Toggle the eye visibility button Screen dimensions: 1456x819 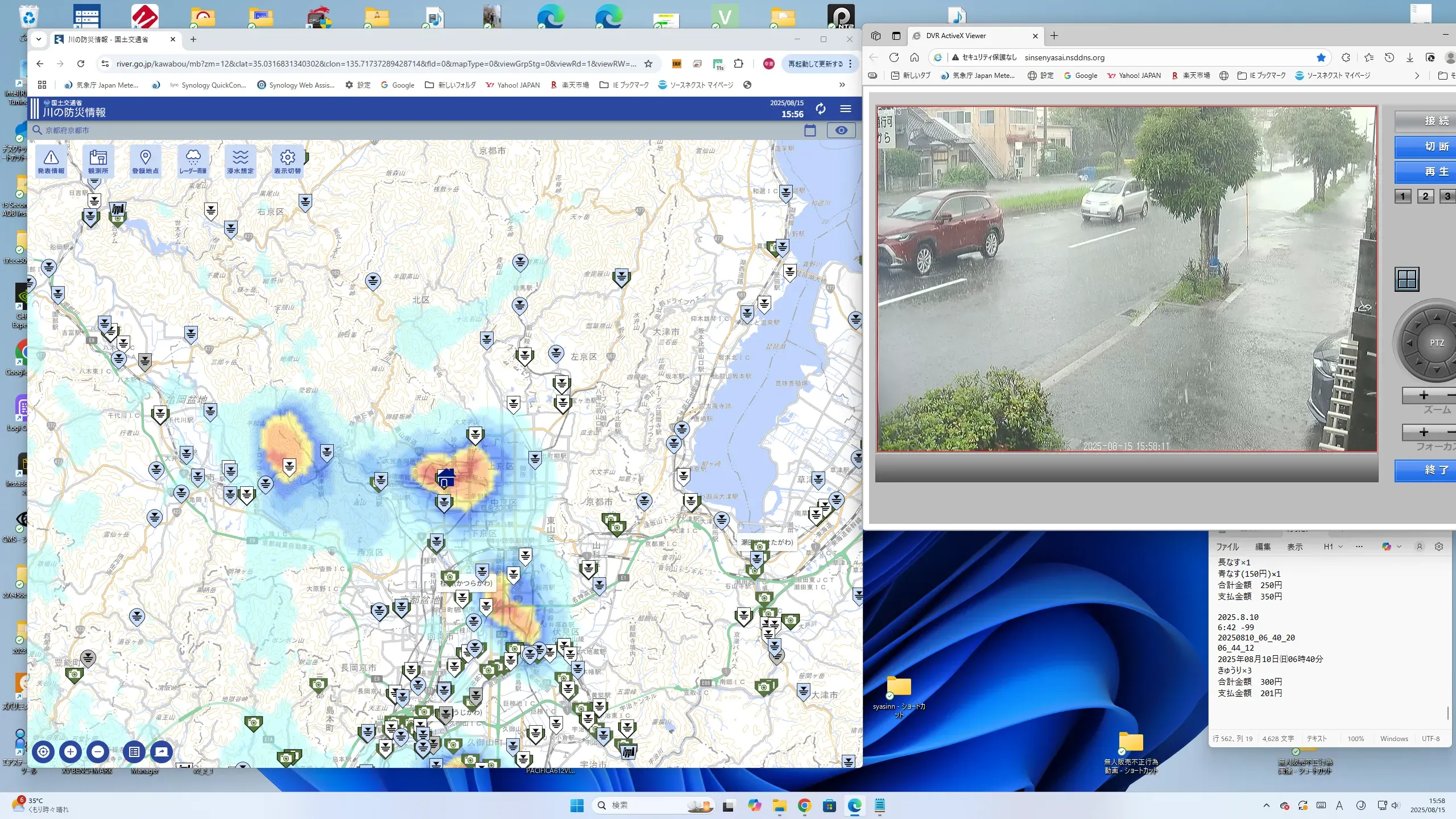(841, 130)
